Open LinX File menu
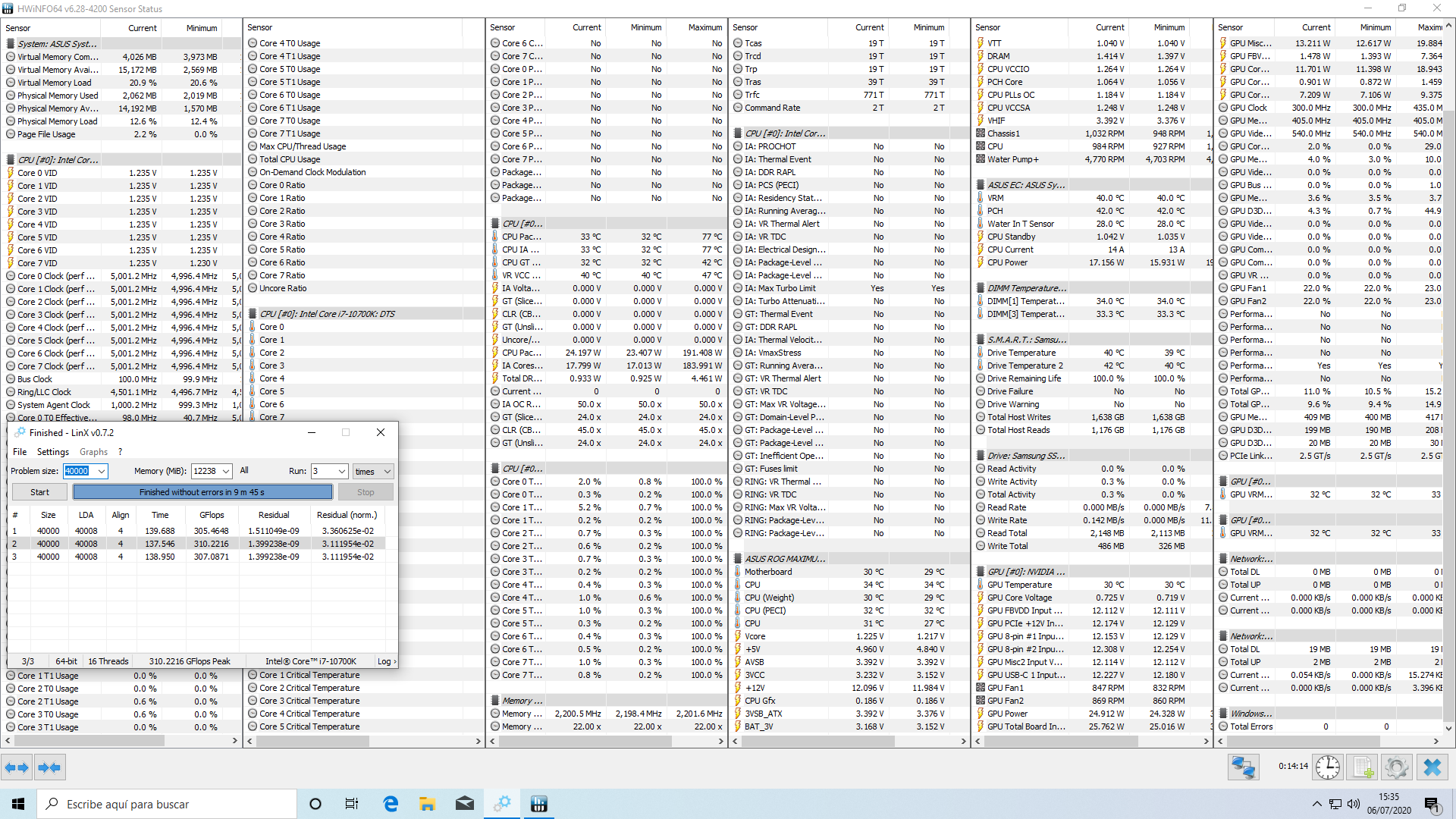This screenshot has width=1456, height=819. click(x=20, y=452)
